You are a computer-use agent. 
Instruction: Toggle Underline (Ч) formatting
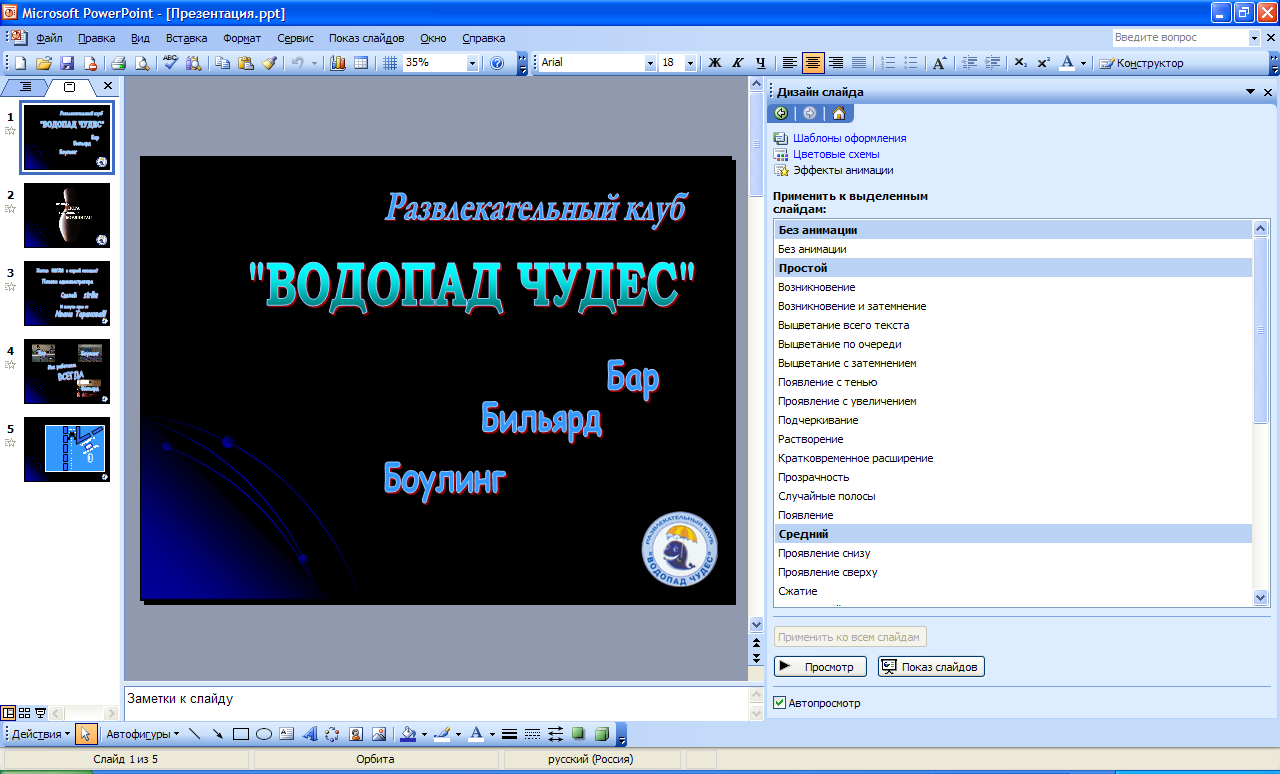click(761, 63)
